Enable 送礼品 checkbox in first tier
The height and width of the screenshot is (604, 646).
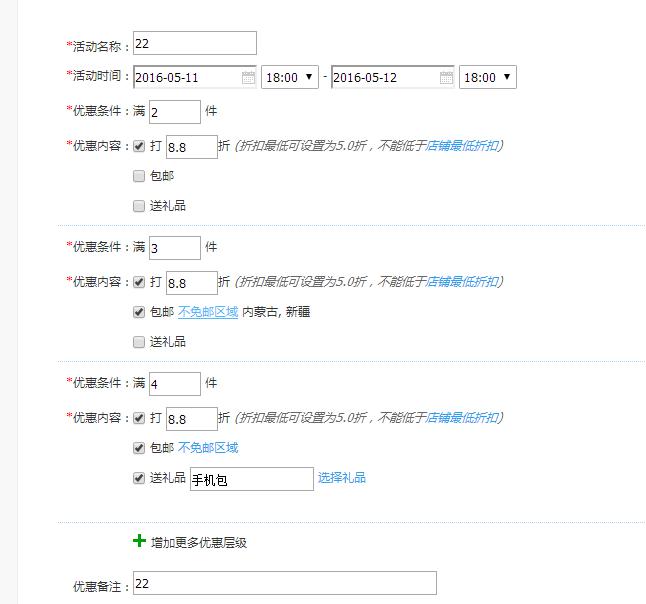click(139, 206)
